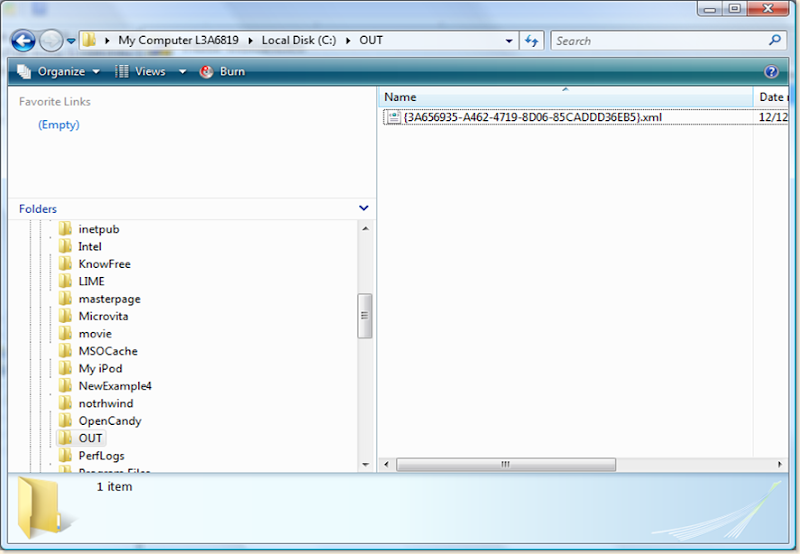Click the LIME folder icon

coord(65,281)
